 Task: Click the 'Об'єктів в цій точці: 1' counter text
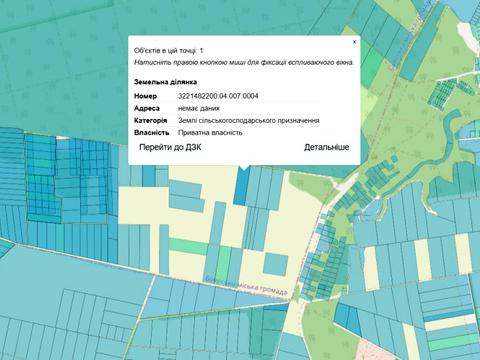pyautogui.click(x=169, y=51)
